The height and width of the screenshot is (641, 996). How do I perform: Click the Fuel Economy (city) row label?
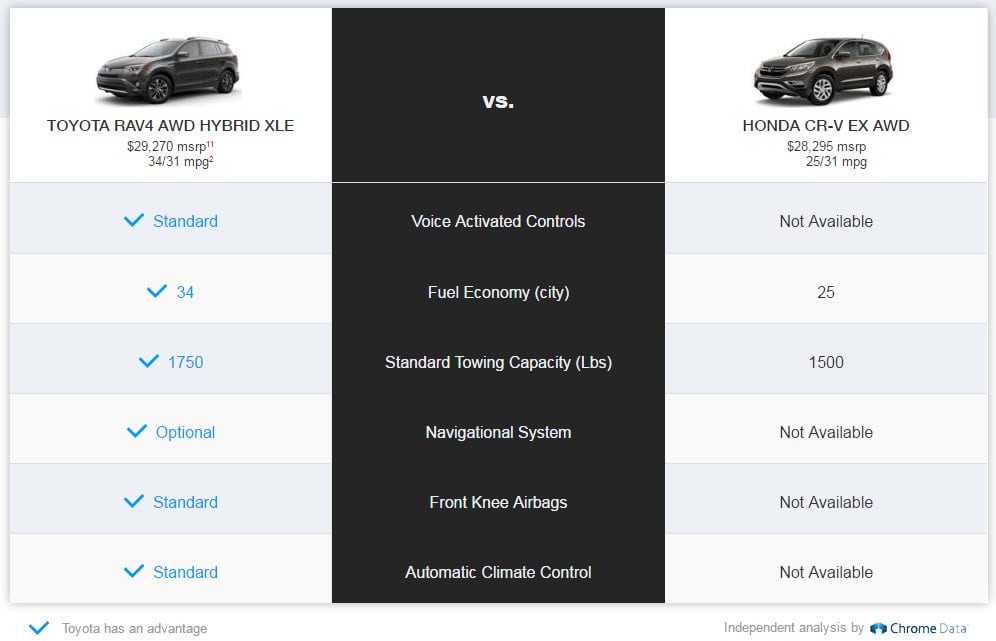click(498, 292)
